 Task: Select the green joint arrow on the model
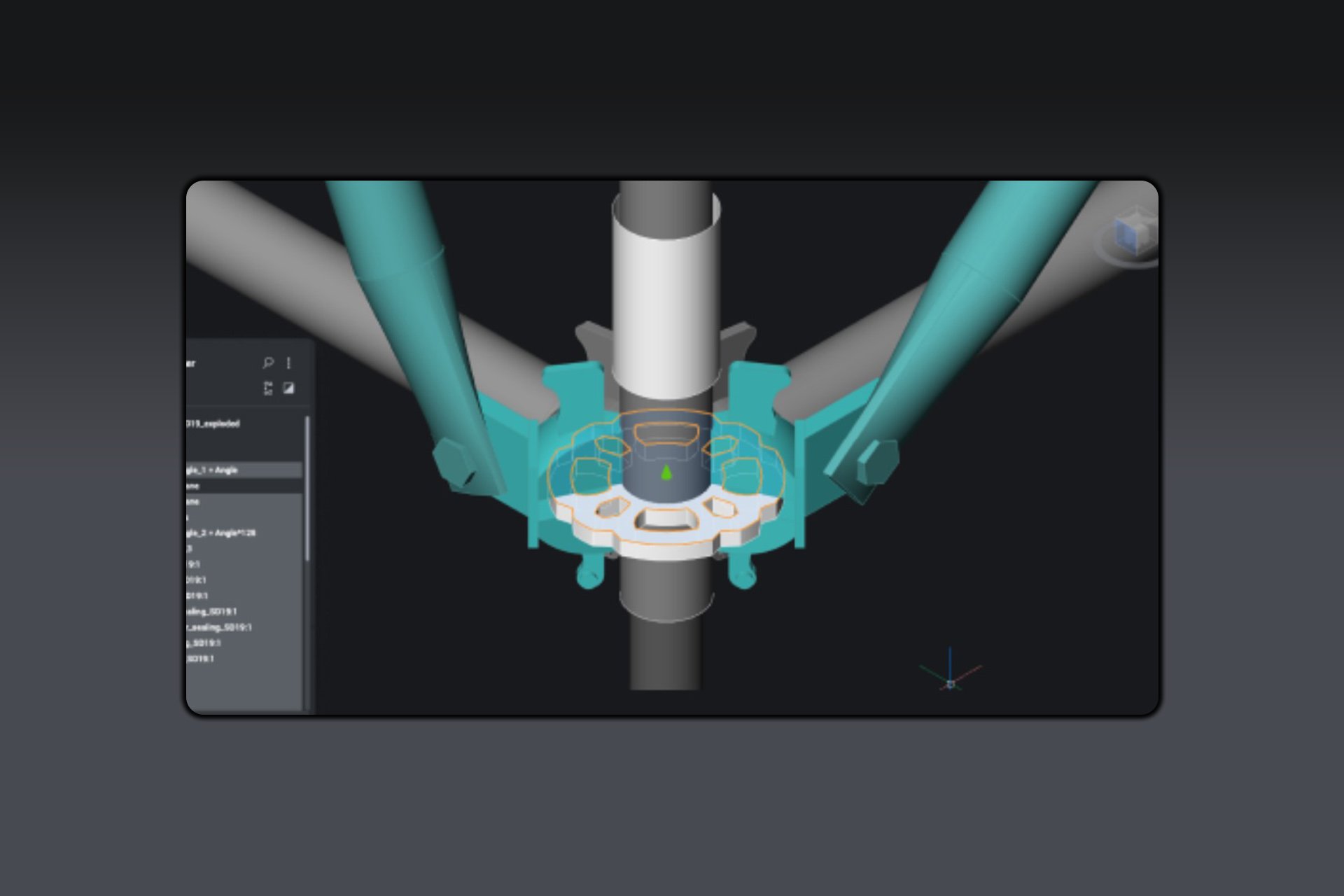click(x=666, y=473)
